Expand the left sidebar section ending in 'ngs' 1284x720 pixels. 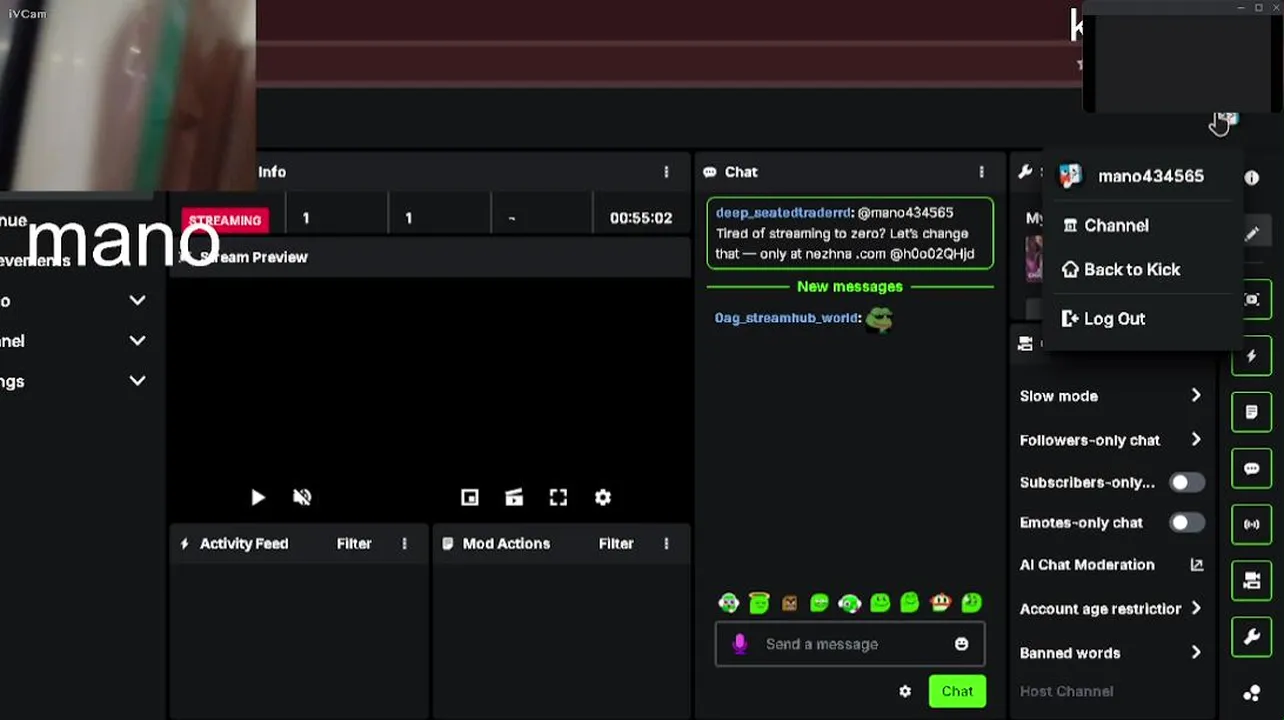coord(137,381)
